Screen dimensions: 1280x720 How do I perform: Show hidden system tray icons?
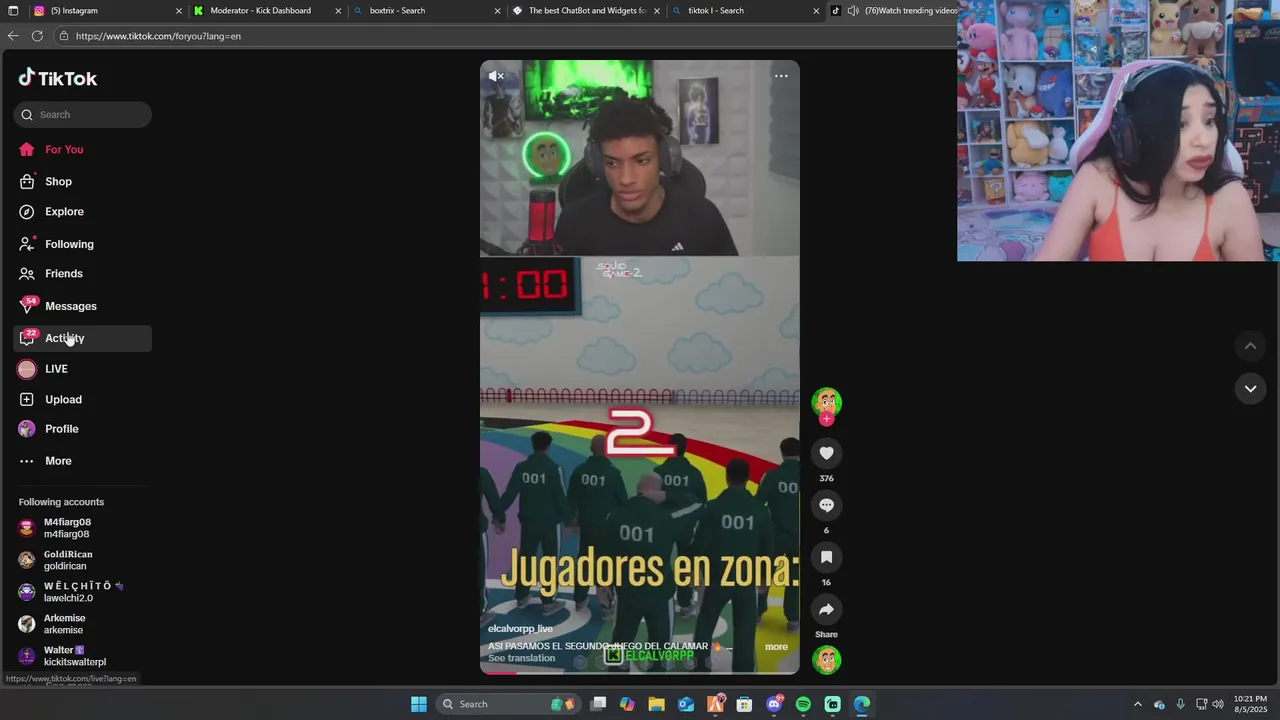pyautogui.click(x=1137, y=704)
